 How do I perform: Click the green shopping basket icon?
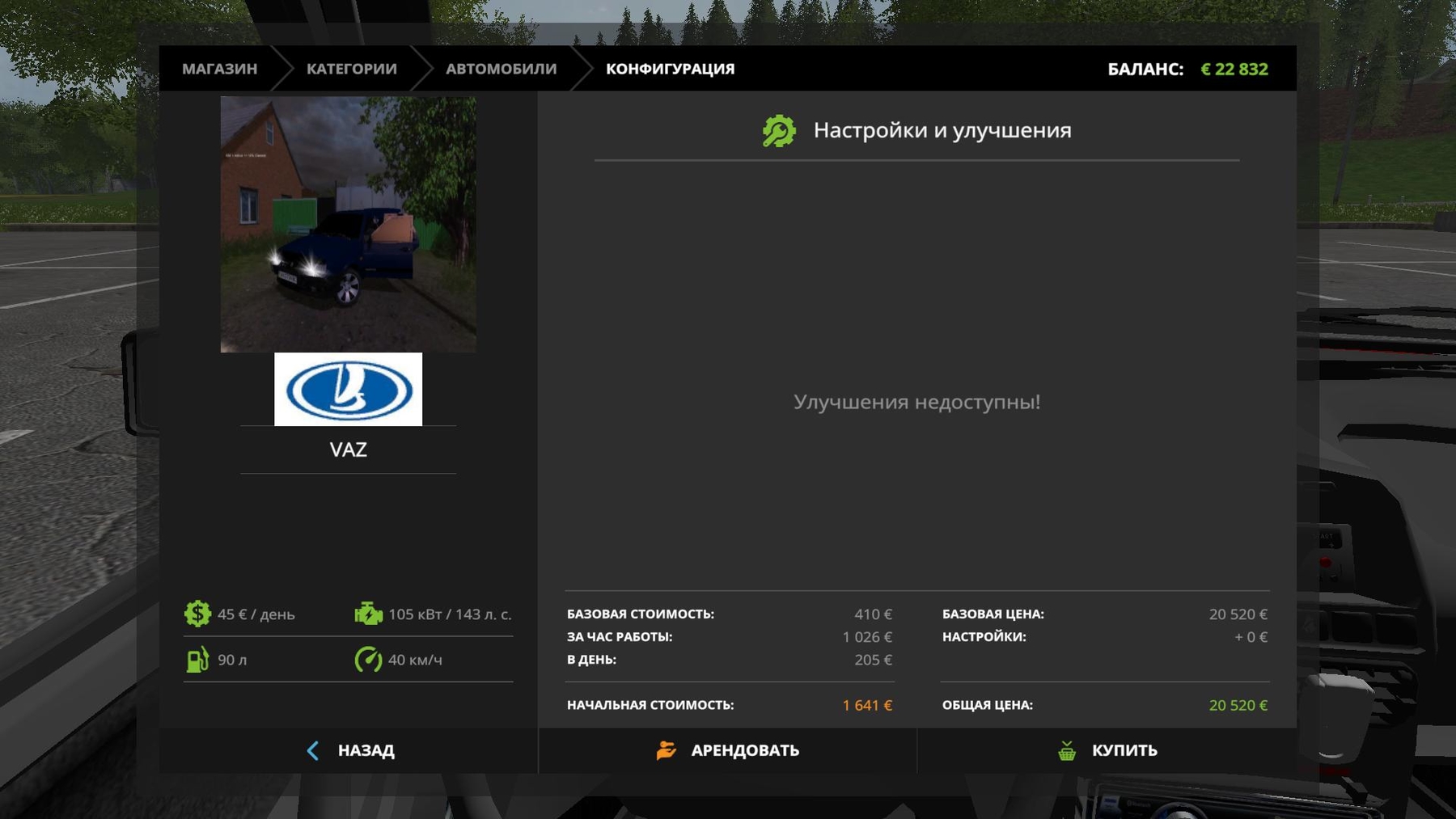tap(1067, 750)
